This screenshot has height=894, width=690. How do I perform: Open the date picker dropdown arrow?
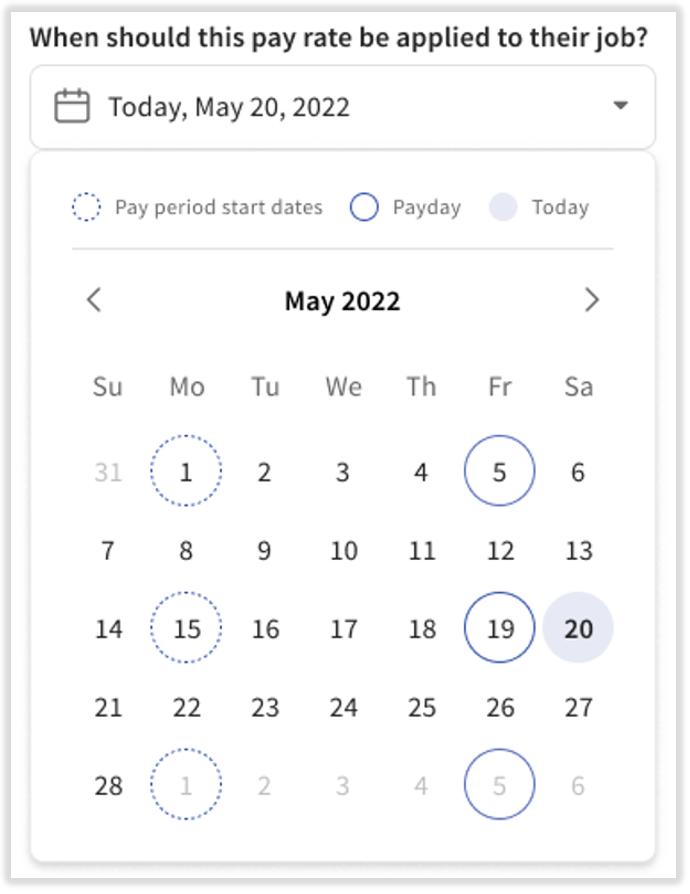[x=620, y=104]
